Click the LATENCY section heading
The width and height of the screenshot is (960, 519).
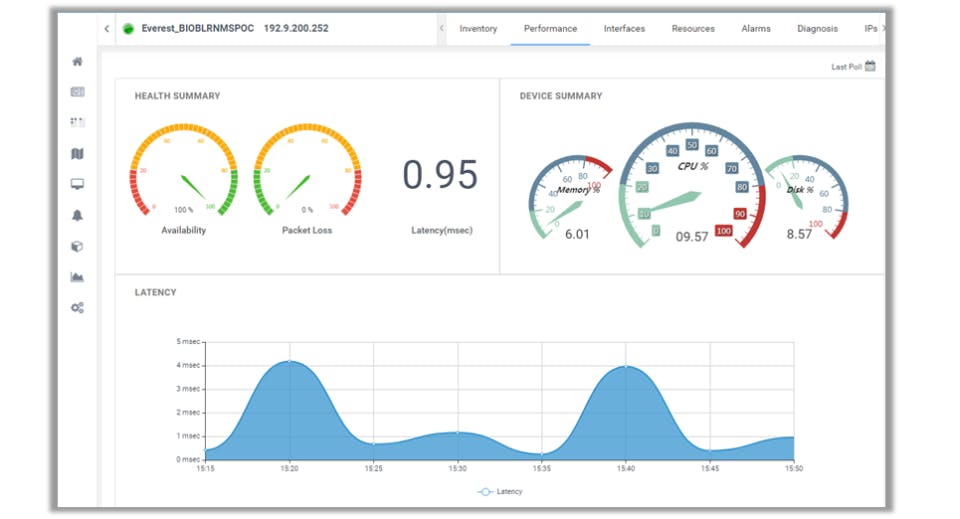tap(156, 293)
